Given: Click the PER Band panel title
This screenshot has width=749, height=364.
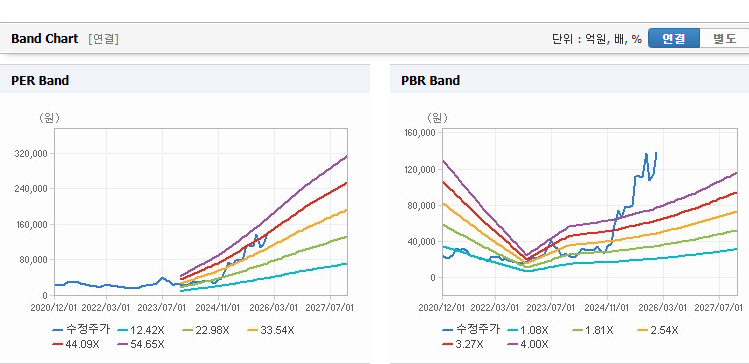Looking at the screenshot, I should (40, 81).
